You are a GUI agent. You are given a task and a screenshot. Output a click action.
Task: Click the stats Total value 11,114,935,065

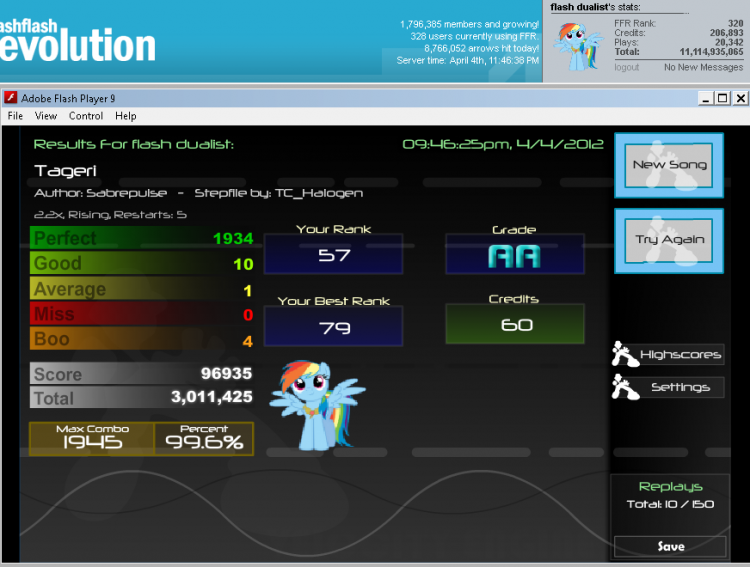(711, 52)
